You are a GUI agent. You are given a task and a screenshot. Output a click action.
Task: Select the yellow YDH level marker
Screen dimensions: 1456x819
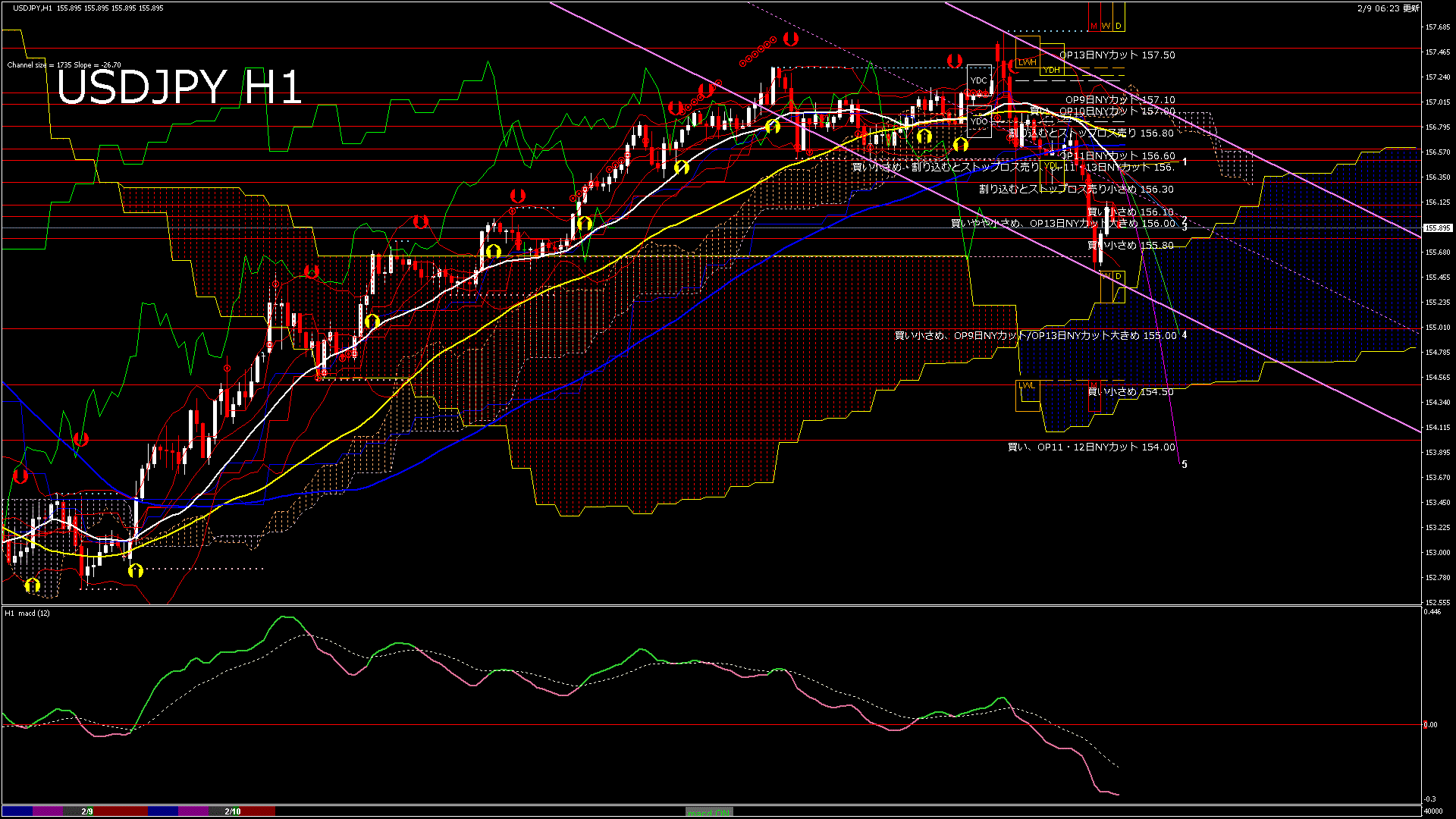coord(1051,70)
